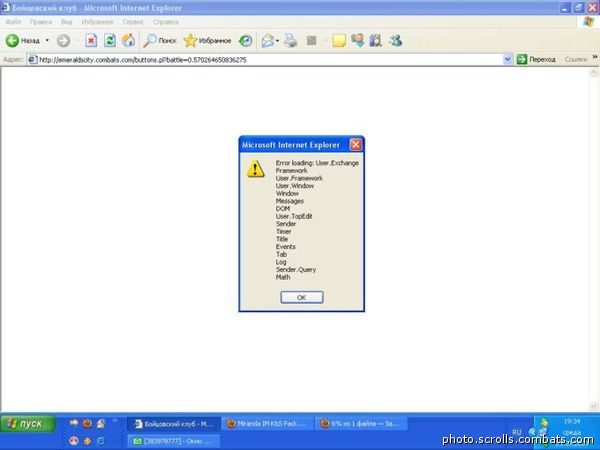
Task: Open the Сервис menu
Action: click(133, 22)
